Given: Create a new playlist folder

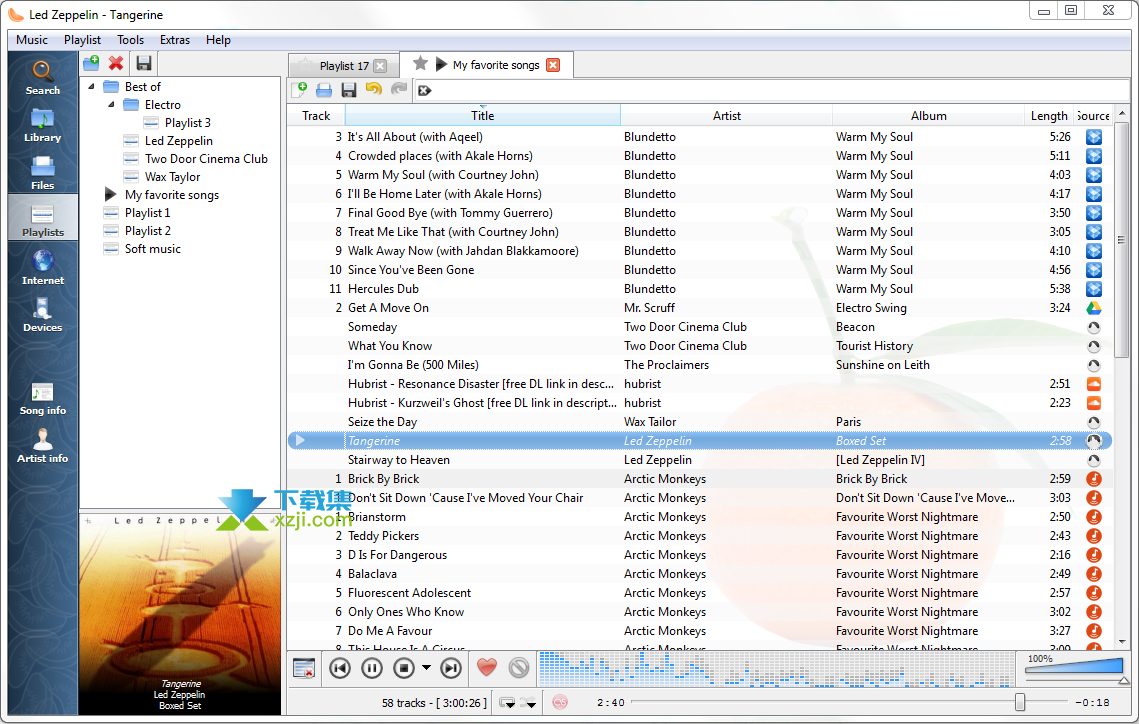Looking at the screenshot, I should (91, 63).
